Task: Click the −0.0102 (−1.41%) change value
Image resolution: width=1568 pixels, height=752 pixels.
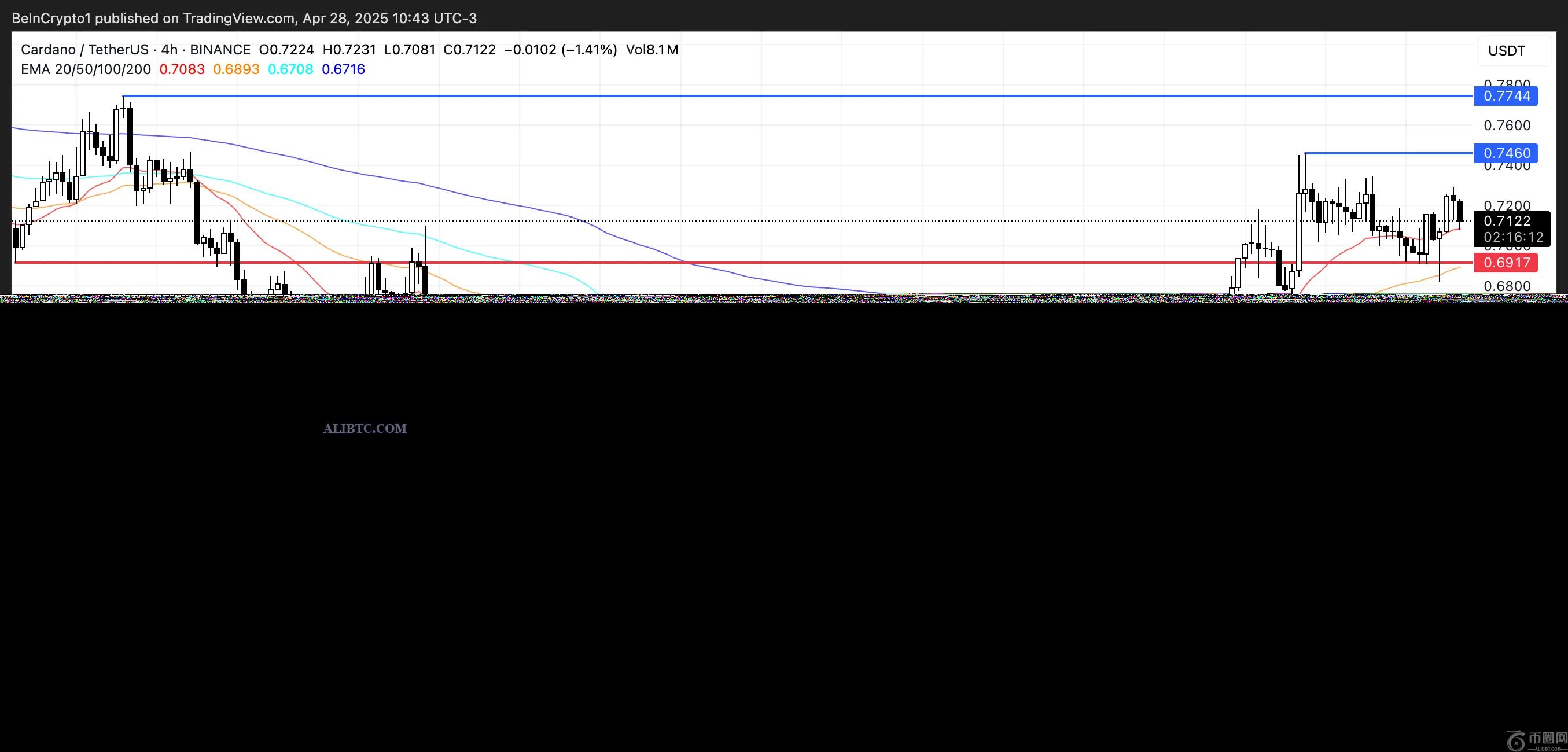Action: click(x=561, y=50)
